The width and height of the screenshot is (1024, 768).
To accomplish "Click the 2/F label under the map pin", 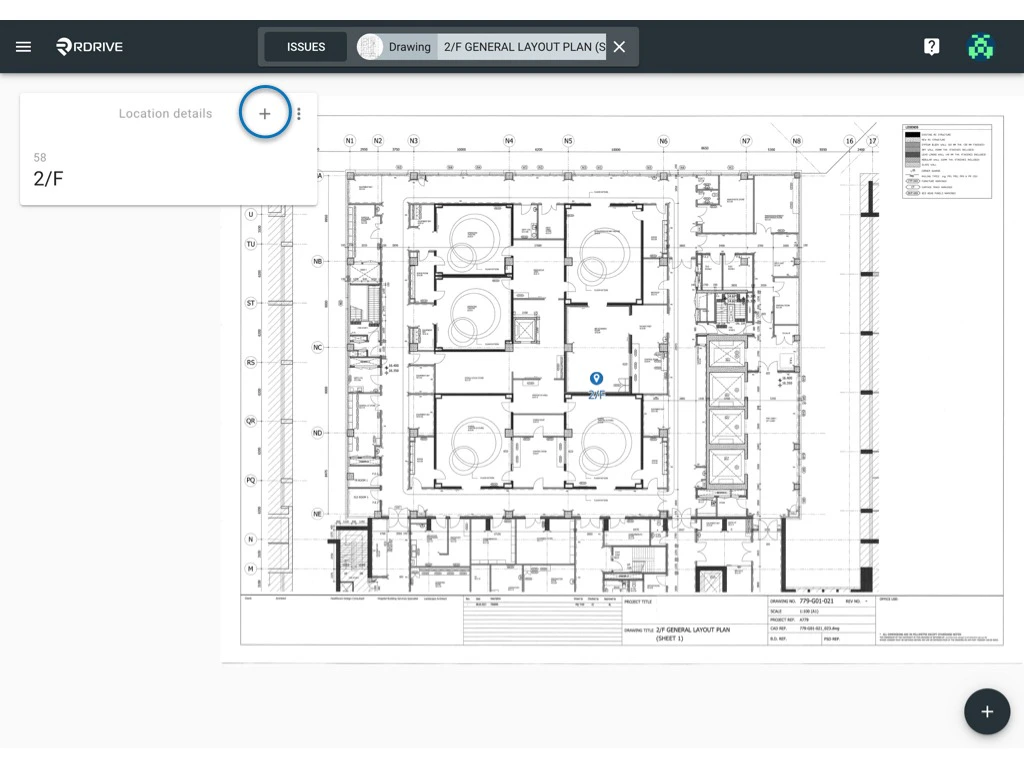I will point(597,395).
